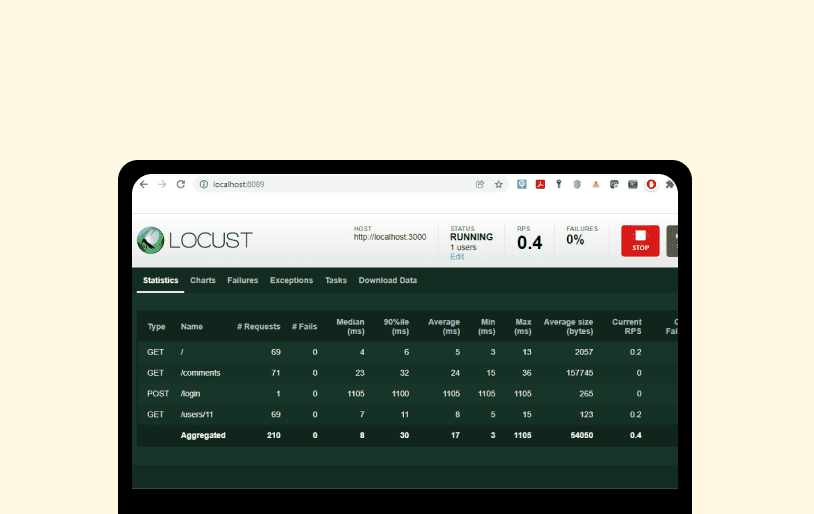Switch to the Statistics tab

(160, 280)
